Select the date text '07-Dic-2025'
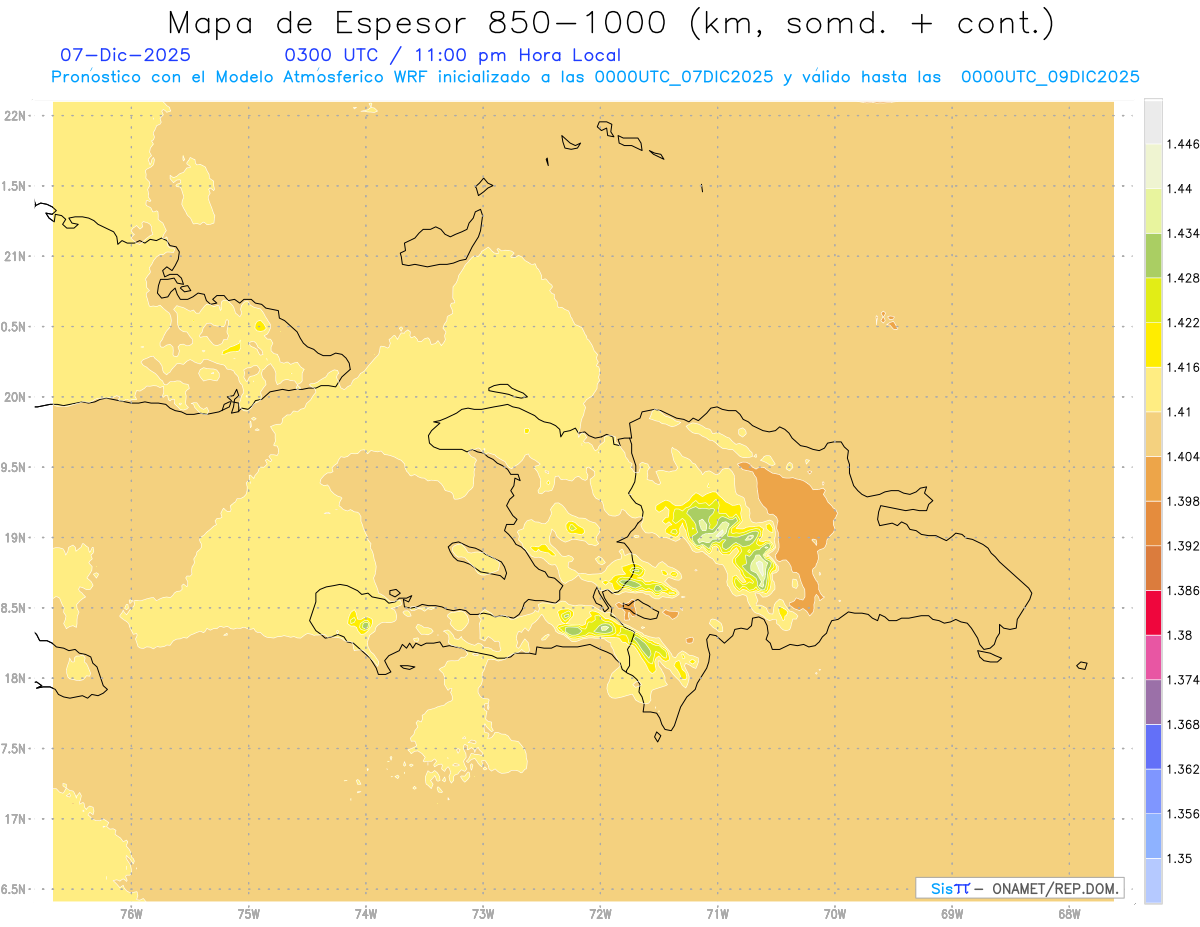This screenshot has width=1200, height=927. coord(125,55)
